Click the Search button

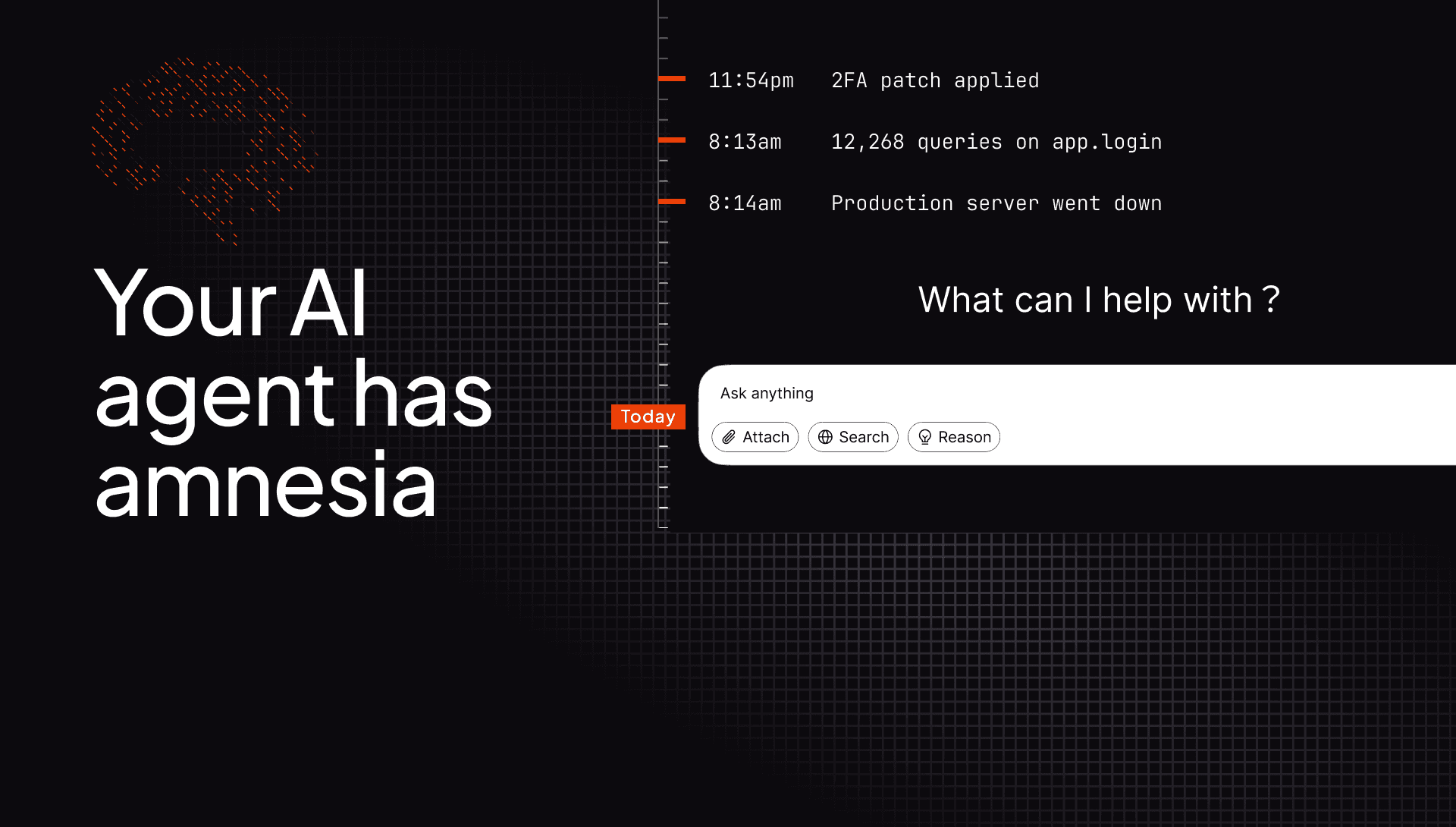click(853, 437)
